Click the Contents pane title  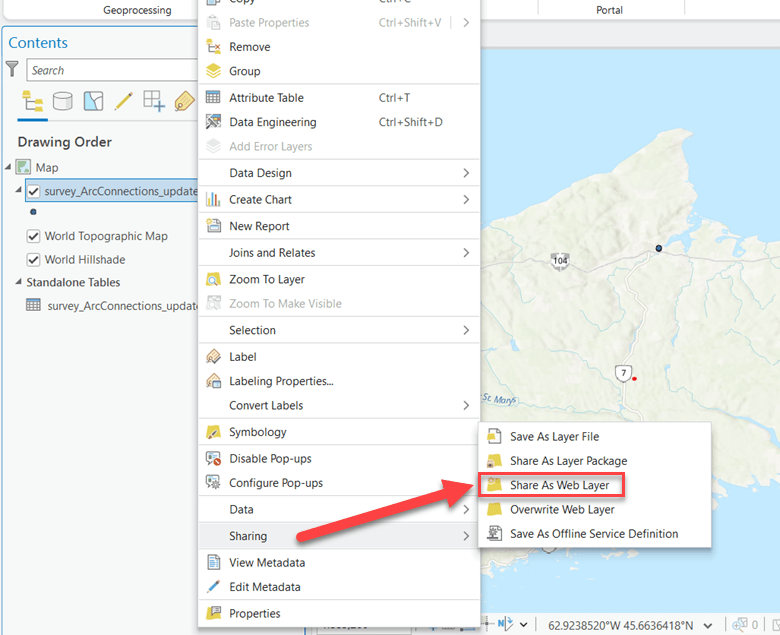tap(38, 43)
